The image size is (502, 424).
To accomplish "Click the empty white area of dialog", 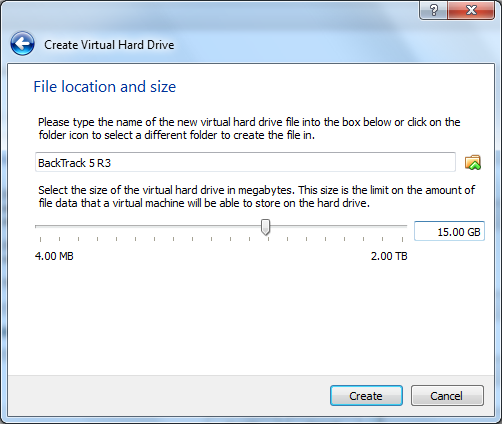I will pos(250,317).
